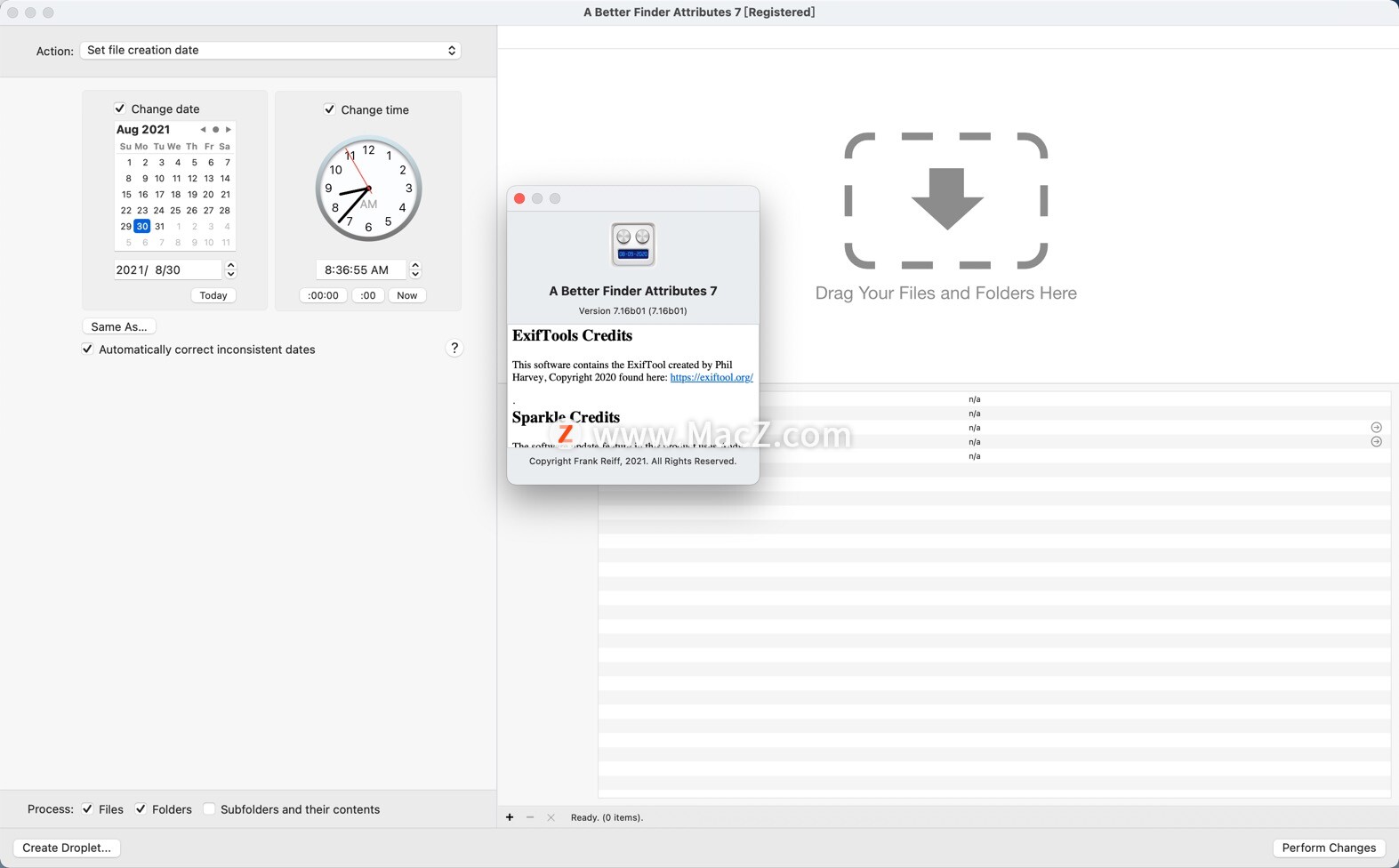Click the 'ExifTools Credits' heading
Screen dimensions: 1399x868
(x=573, y=336)
